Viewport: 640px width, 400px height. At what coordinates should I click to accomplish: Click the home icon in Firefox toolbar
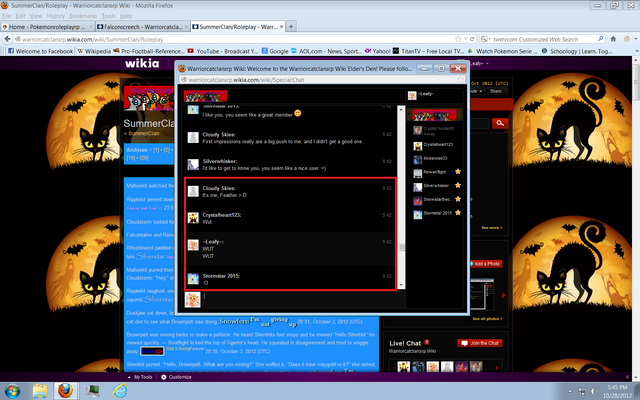click(613, 39)
